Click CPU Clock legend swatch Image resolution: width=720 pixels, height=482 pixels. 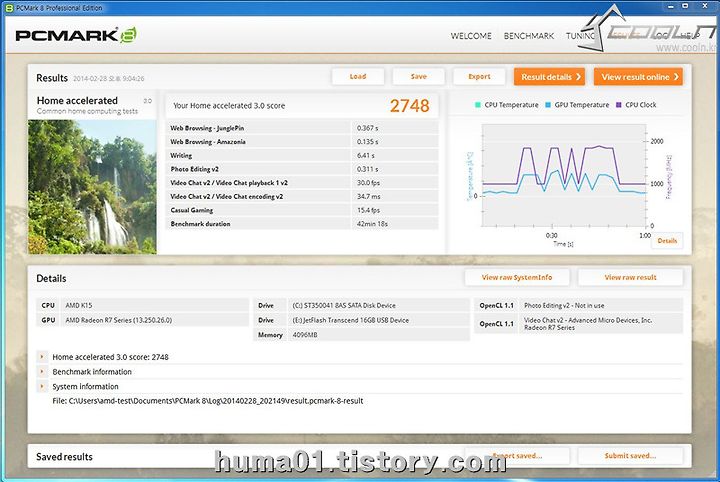point(619,105)
